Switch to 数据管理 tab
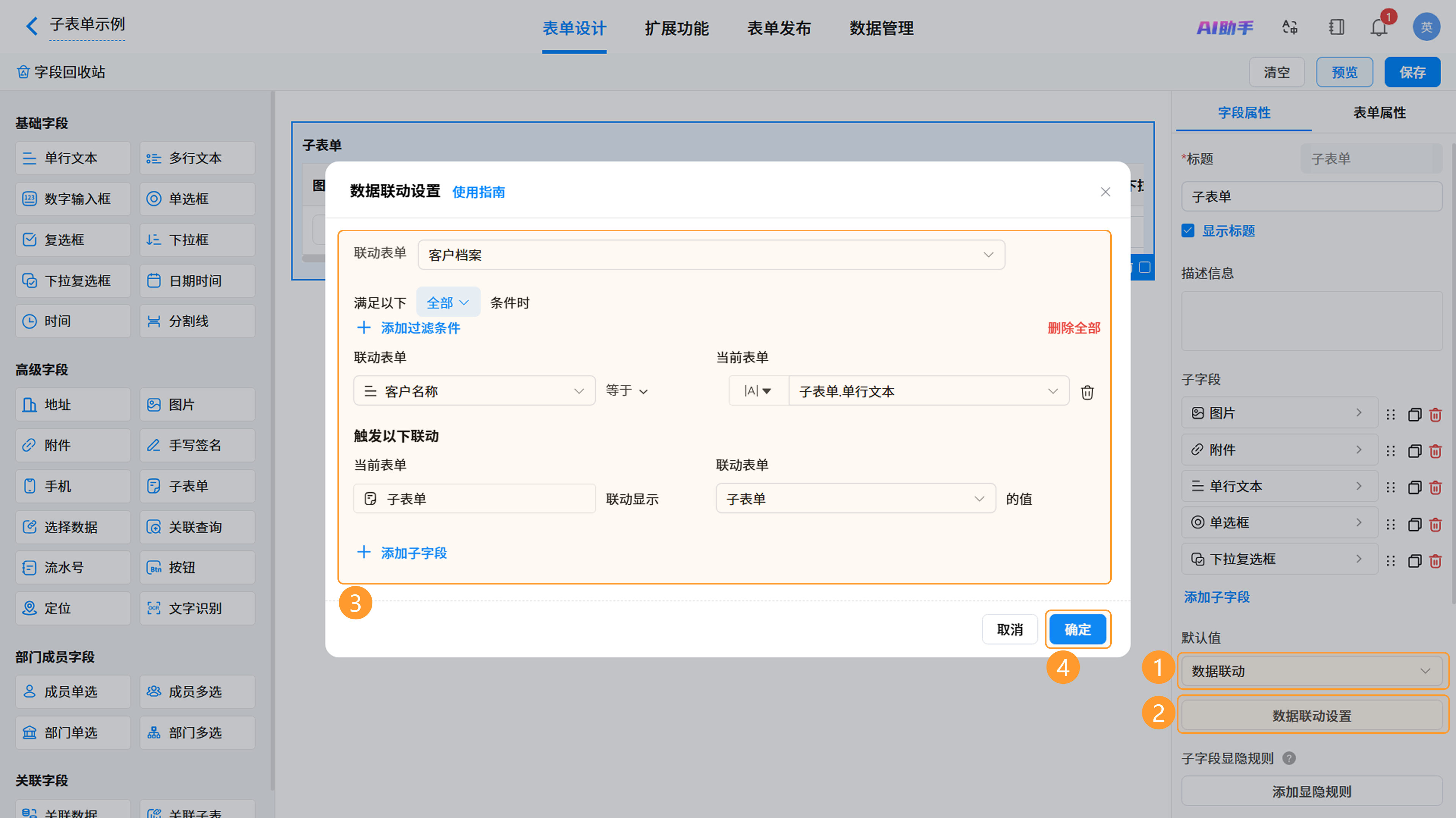This screenshot has height=818, width=1456. tap(881, 28)
